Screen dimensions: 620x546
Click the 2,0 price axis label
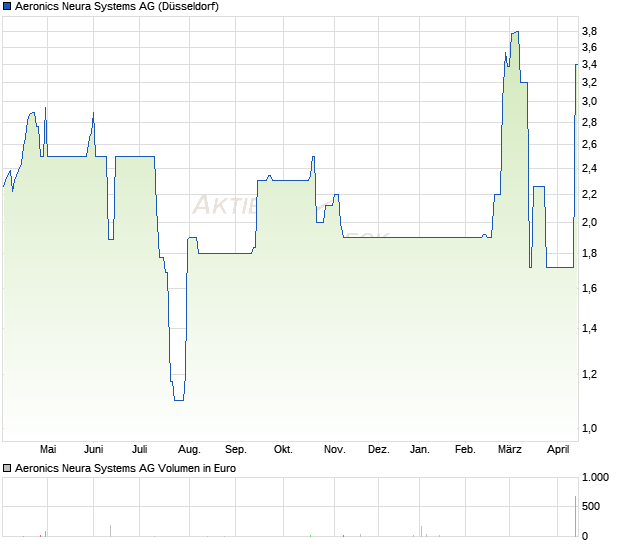589,222
